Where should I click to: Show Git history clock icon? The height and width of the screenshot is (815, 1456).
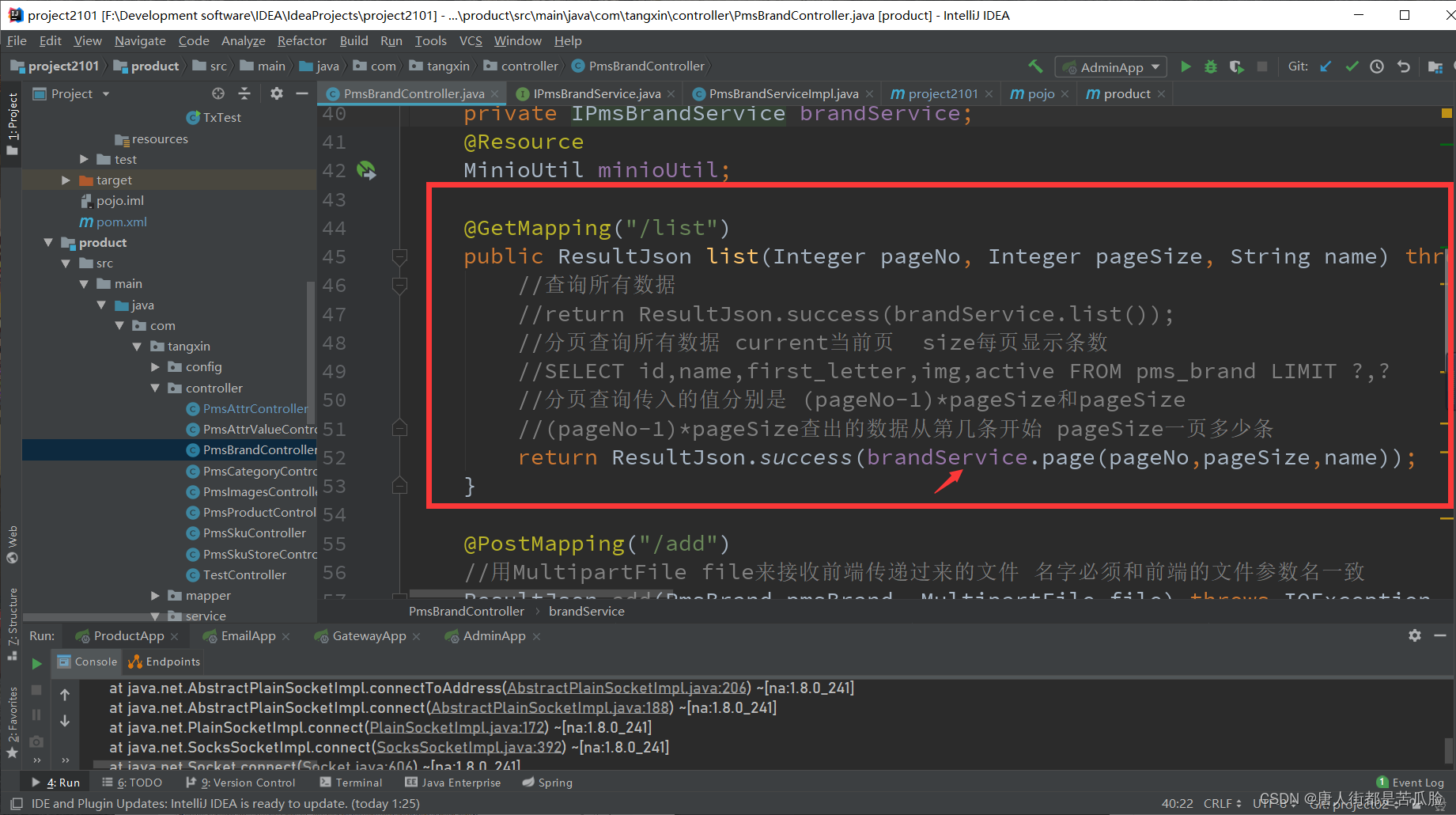tap(1377, 67)
